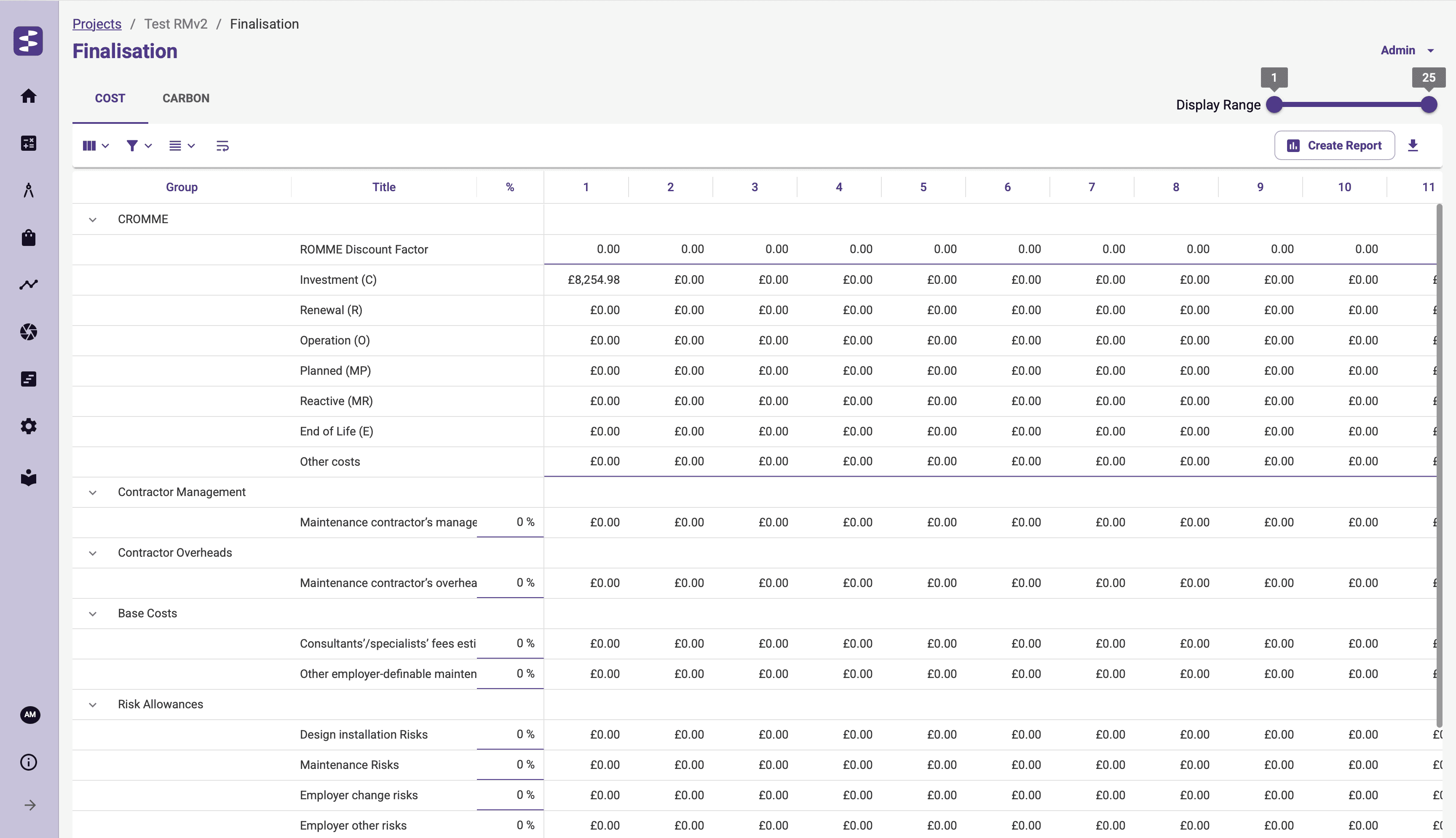Collapse the Risk Allowances group
1456x838 pixels.
click(x=93, y=705)
